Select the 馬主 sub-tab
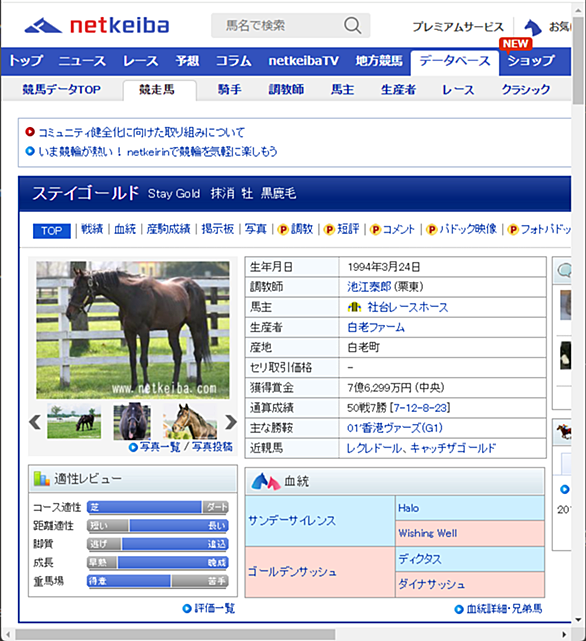586x641 pixels. [342, 90]
